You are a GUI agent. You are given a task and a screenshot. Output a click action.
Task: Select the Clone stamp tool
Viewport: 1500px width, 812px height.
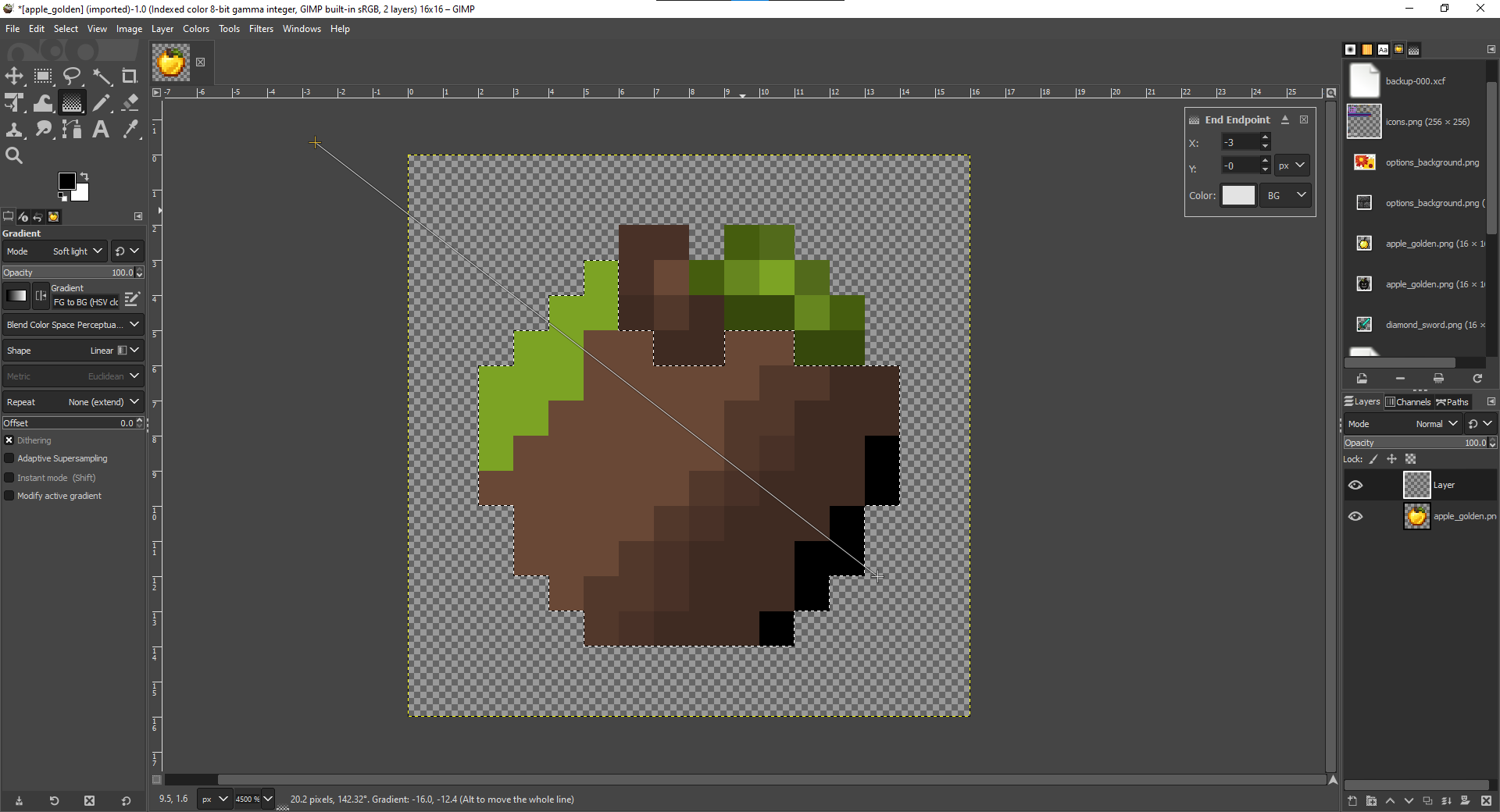pyautogui.click(x=14, y=129)
